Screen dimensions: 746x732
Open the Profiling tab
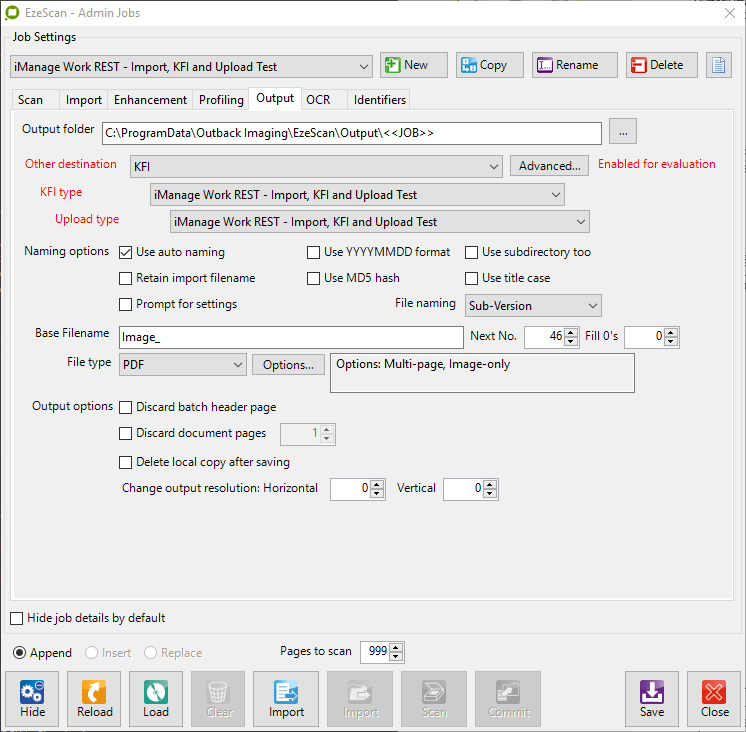point(221,100)
